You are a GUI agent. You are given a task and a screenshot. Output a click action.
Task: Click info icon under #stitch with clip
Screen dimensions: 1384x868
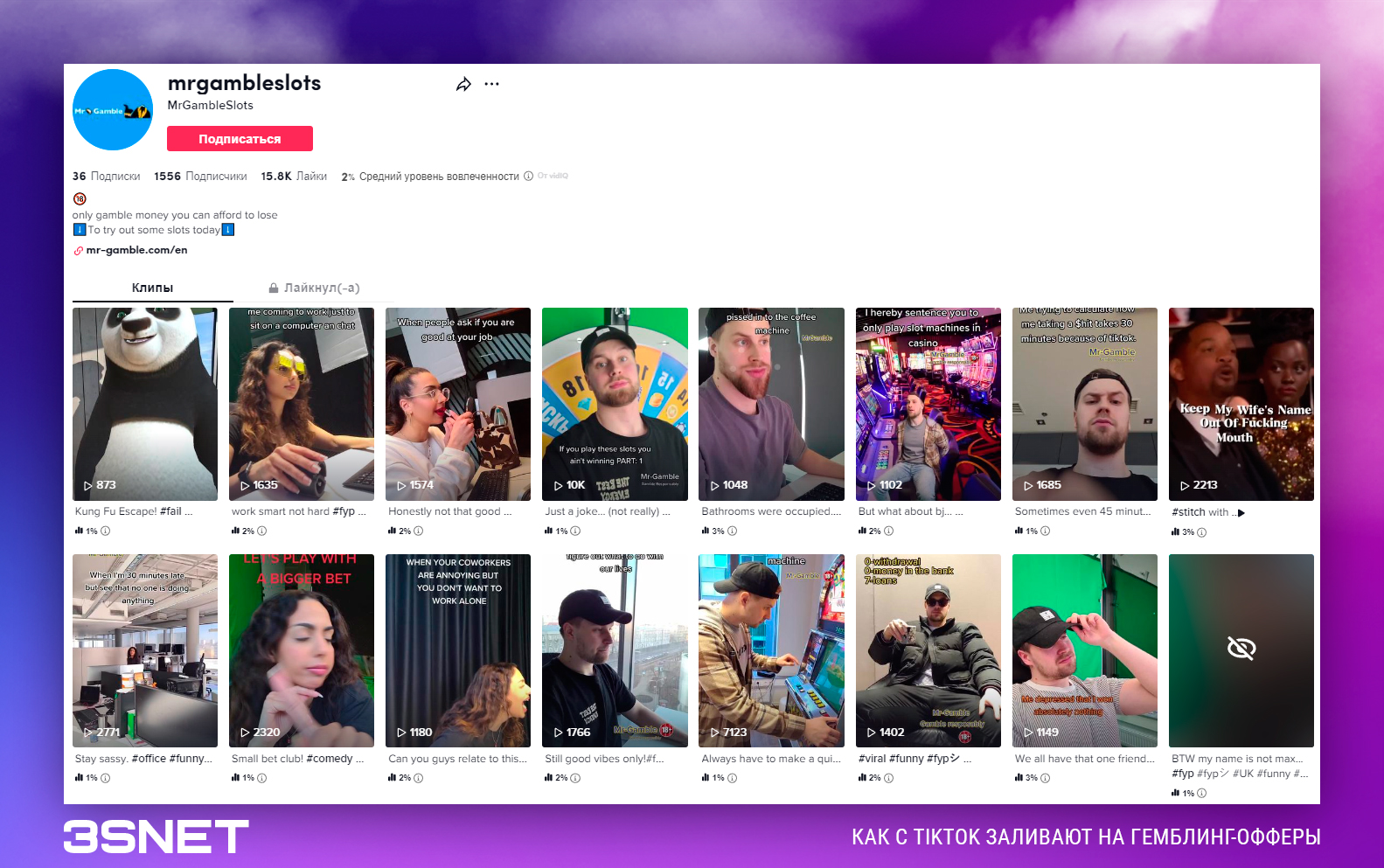click(1202, 532)
